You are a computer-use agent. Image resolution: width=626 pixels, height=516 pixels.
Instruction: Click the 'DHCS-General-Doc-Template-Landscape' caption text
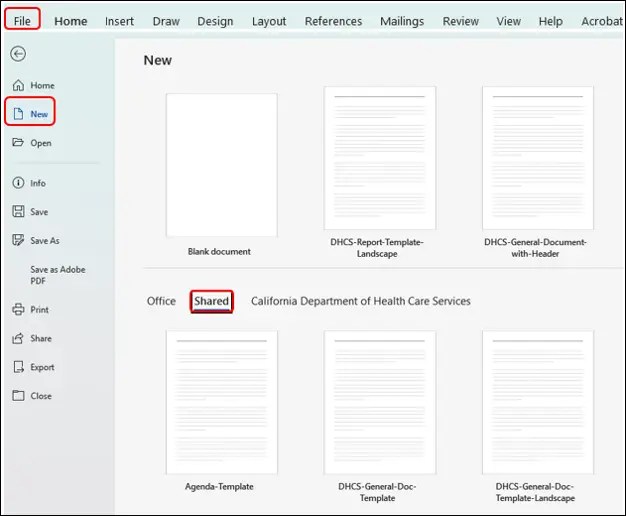[x=535, y=492]
